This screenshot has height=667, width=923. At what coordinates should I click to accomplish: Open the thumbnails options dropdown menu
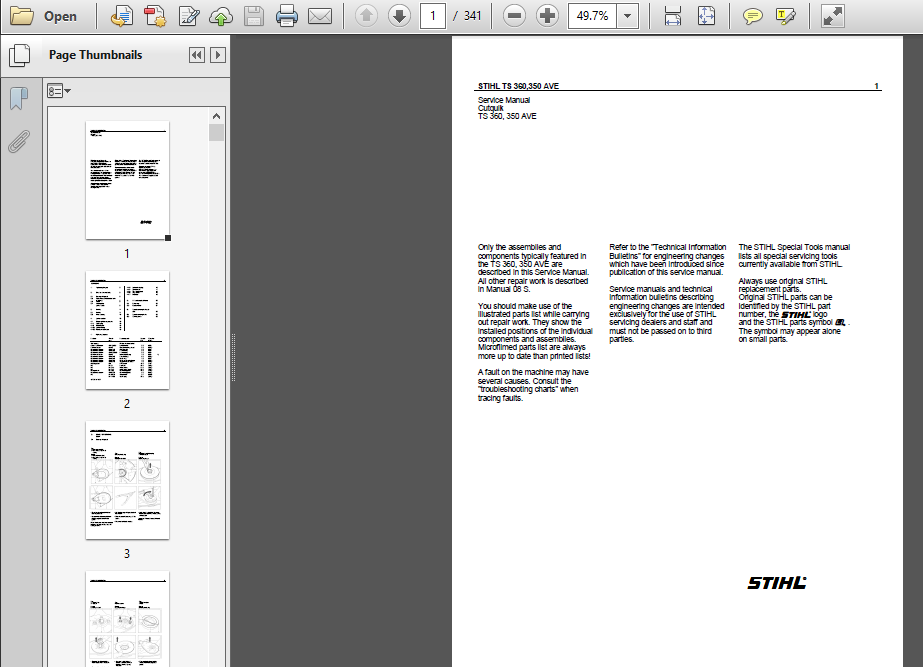59,91
